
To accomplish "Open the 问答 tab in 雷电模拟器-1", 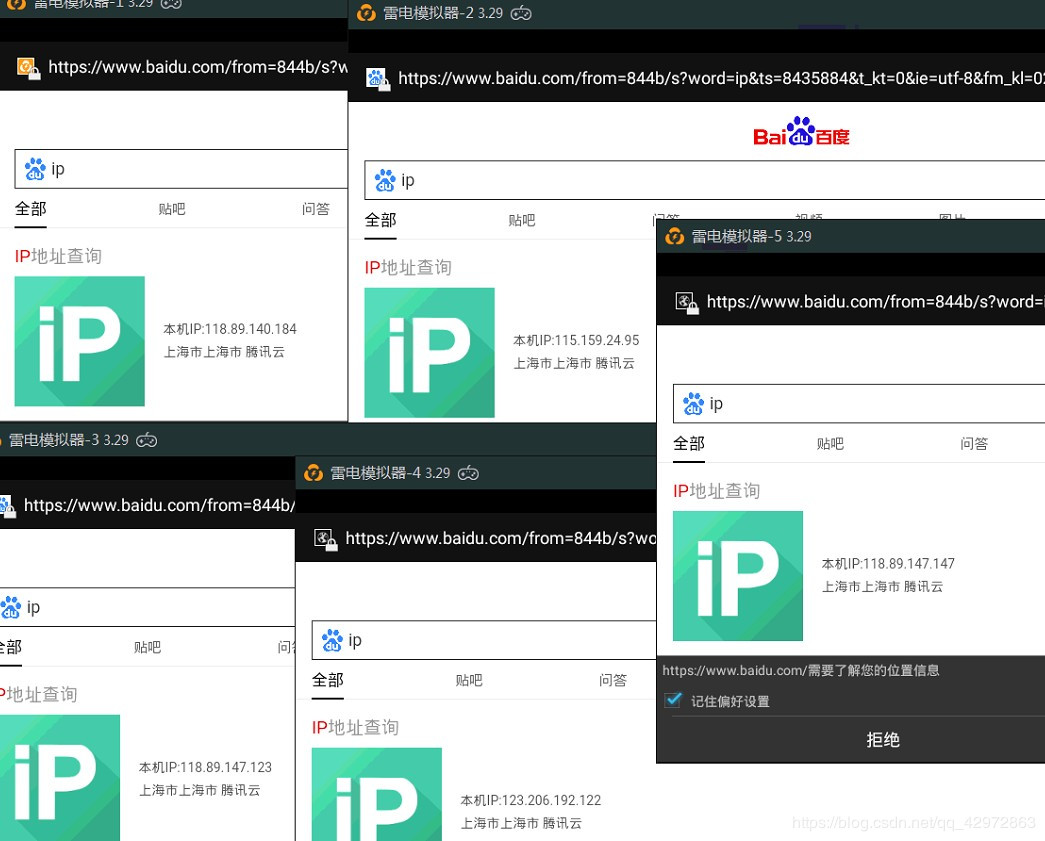I will click(x=316, y=209).
